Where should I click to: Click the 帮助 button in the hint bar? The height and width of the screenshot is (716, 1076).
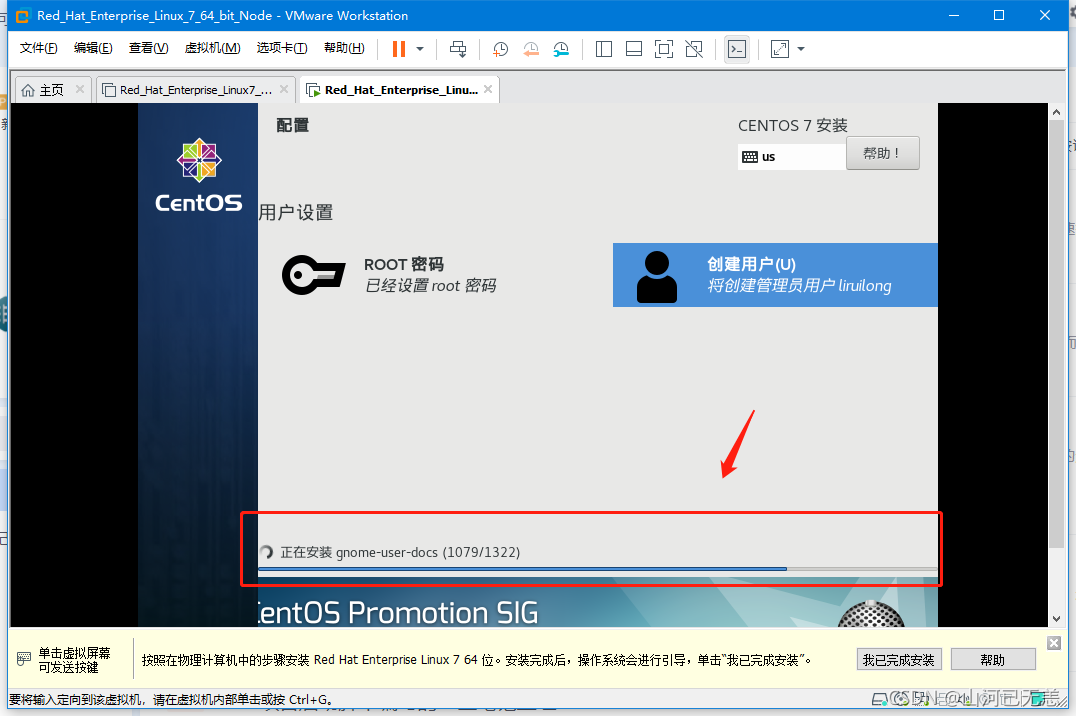(993, 660)
